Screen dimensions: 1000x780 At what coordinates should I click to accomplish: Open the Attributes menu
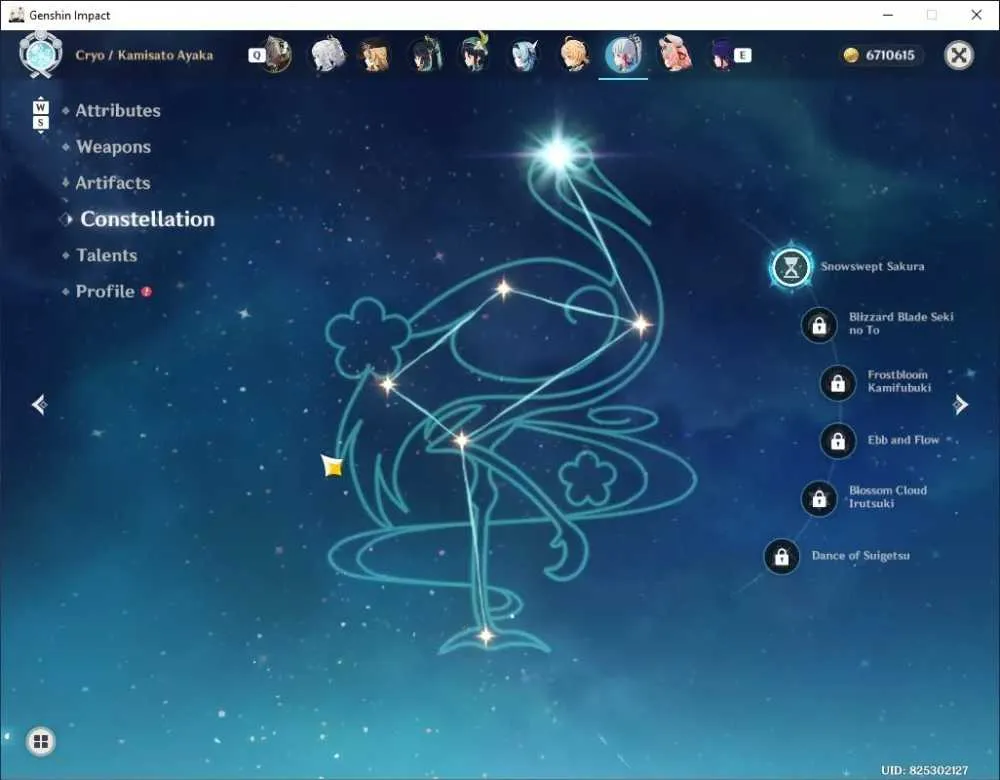point(118,111)
